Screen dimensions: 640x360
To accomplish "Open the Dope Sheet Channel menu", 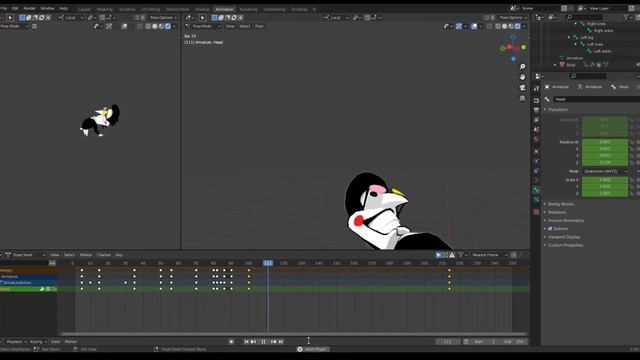I will pyautogui.click(x=104, y=255).
